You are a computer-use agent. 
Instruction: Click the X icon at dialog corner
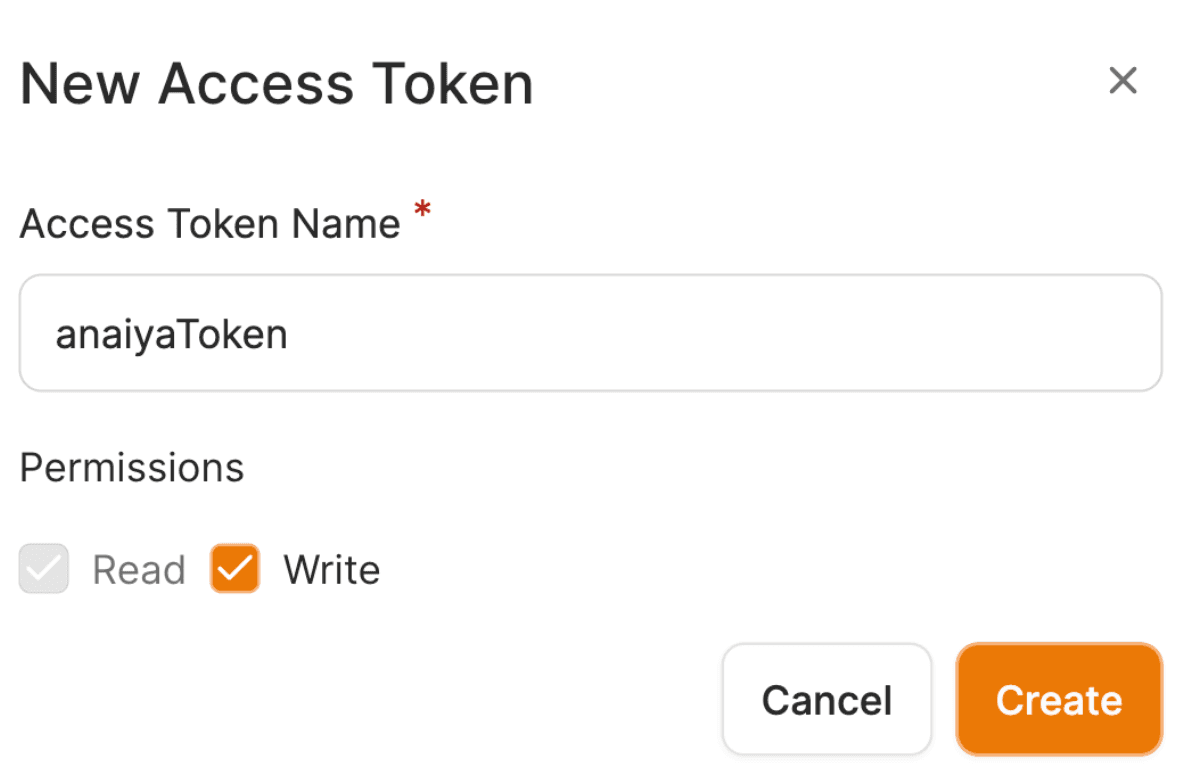click(x=1123, y=81)
